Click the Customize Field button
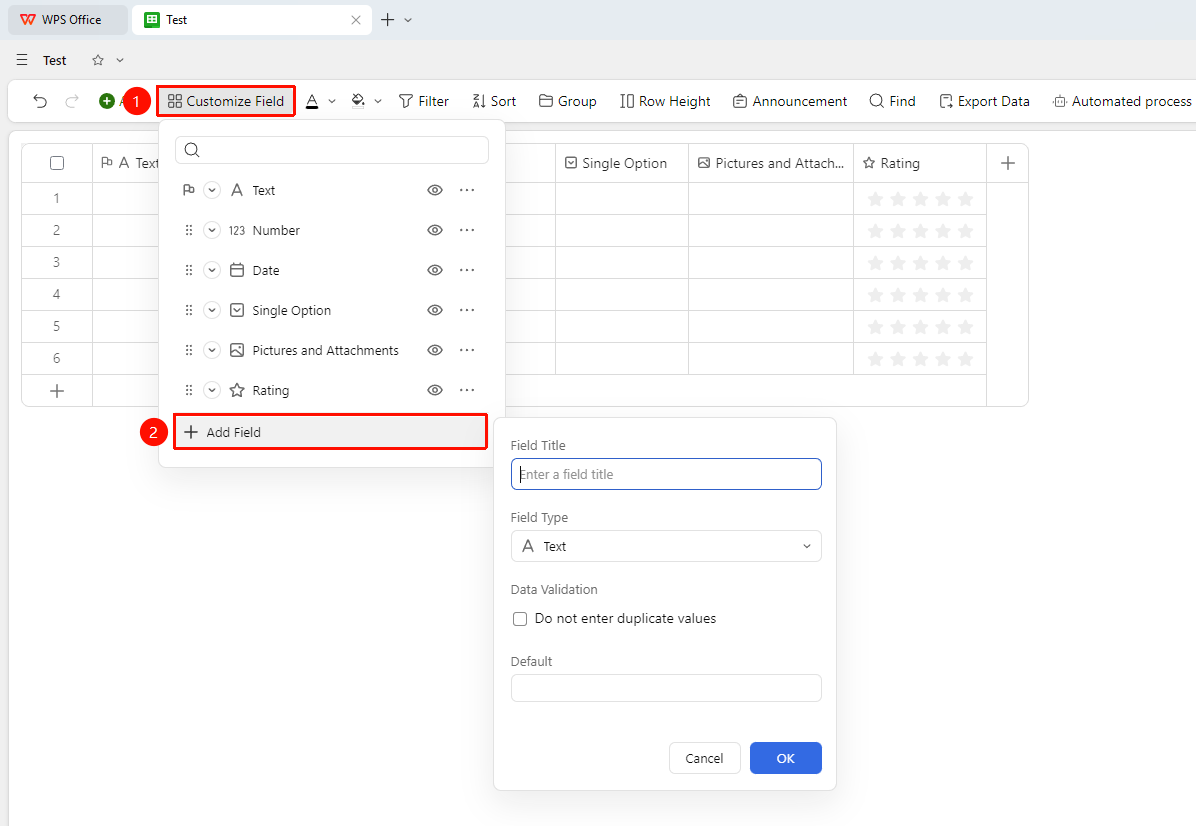This screenshot has height=826, width=1196. click(x=226, y=101)
